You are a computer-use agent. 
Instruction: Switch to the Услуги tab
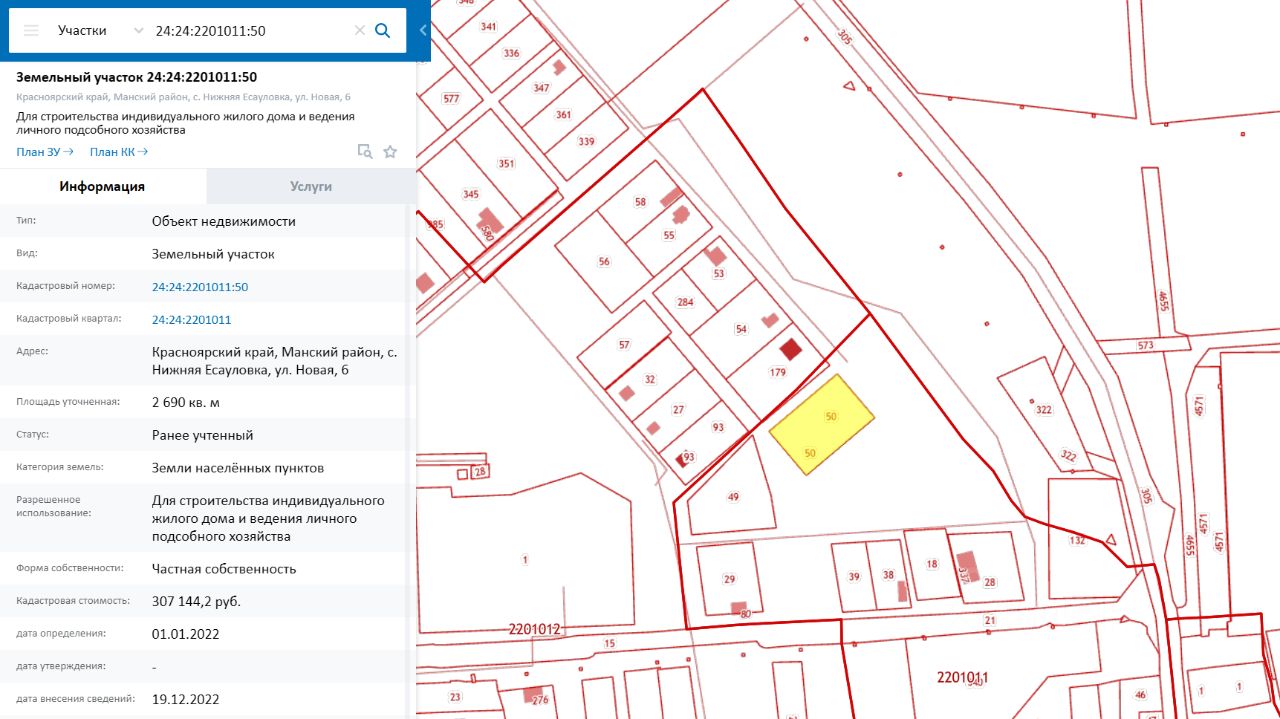[x=311, y=187]
